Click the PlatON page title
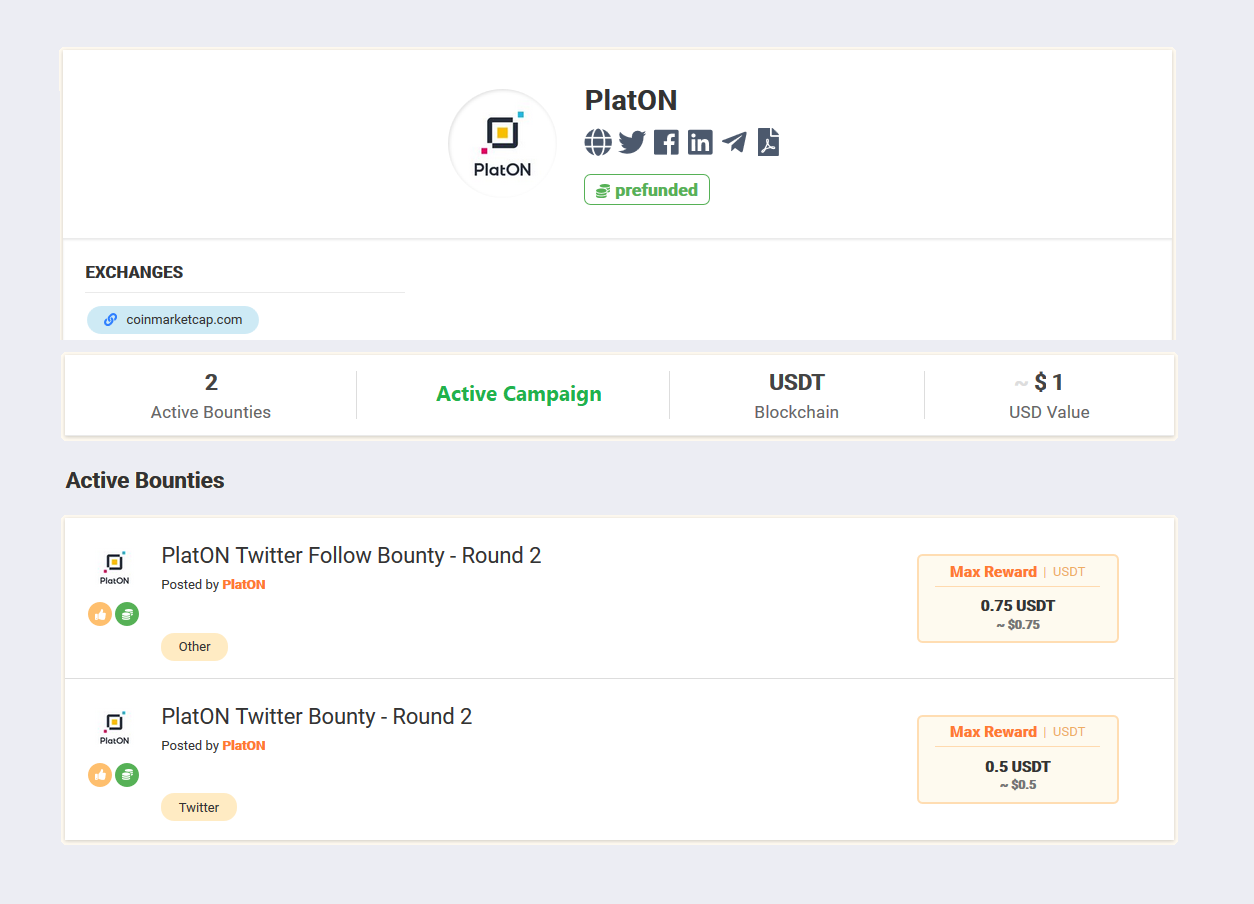 (x=631, y=100)
